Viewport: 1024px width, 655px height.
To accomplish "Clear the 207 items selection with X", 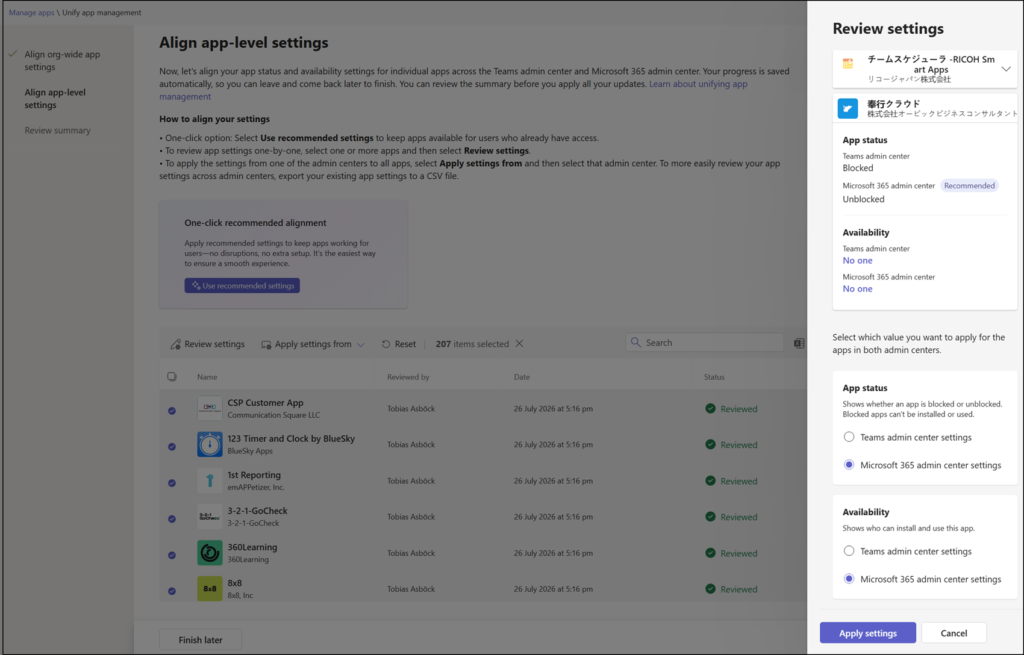I will (x=519, y=343).
